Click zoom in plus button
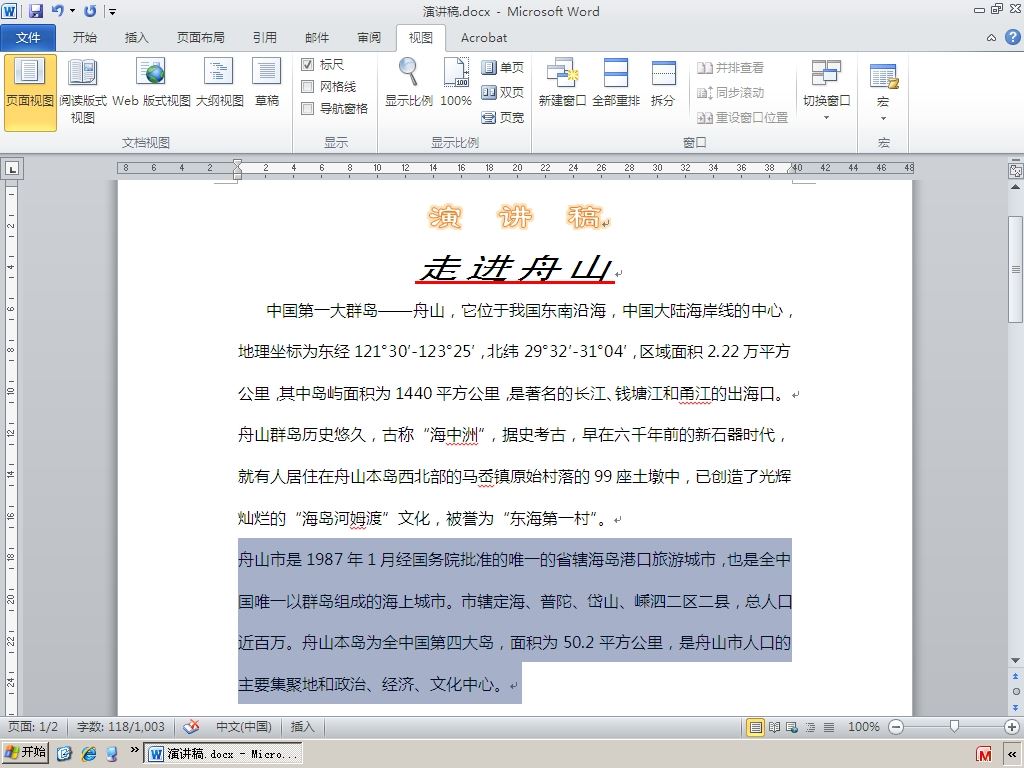Viewport: 1024px width, 768px height. 1012,727
